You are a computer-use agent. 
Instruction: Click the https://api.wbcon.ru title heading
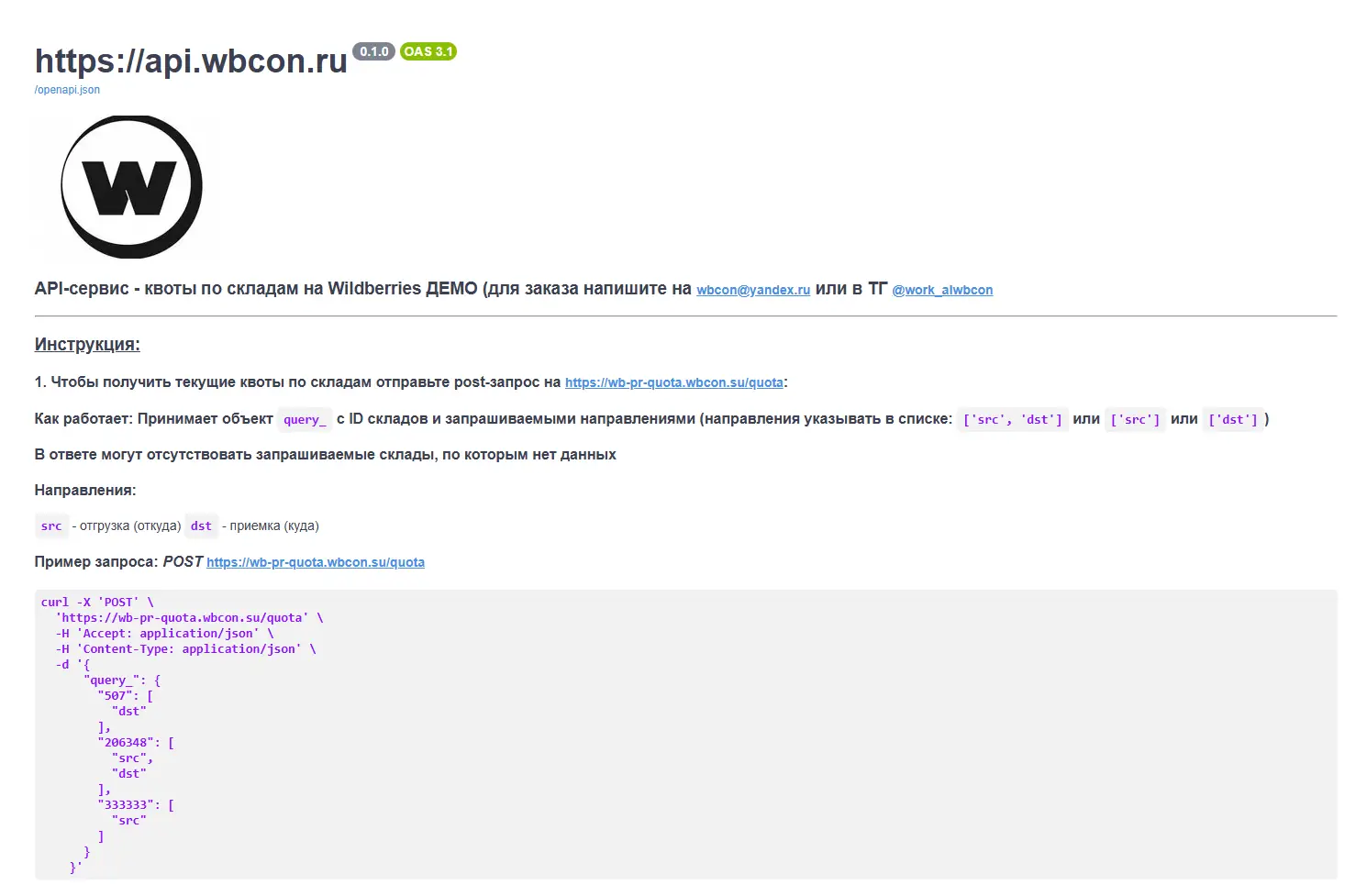pos(191,61)
